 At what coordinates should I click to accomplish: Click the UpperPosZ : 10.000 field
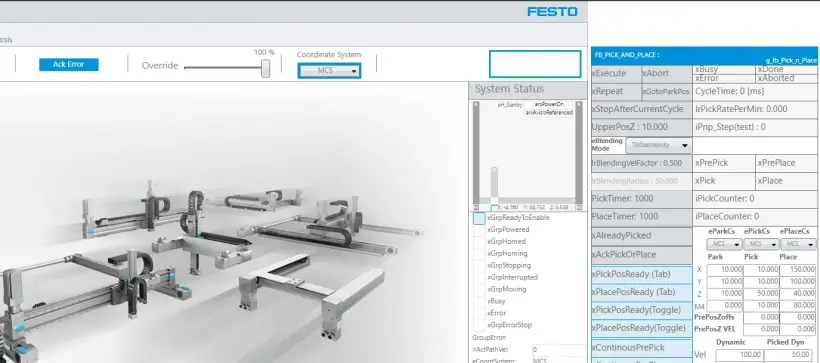click(x=642, y=127)
